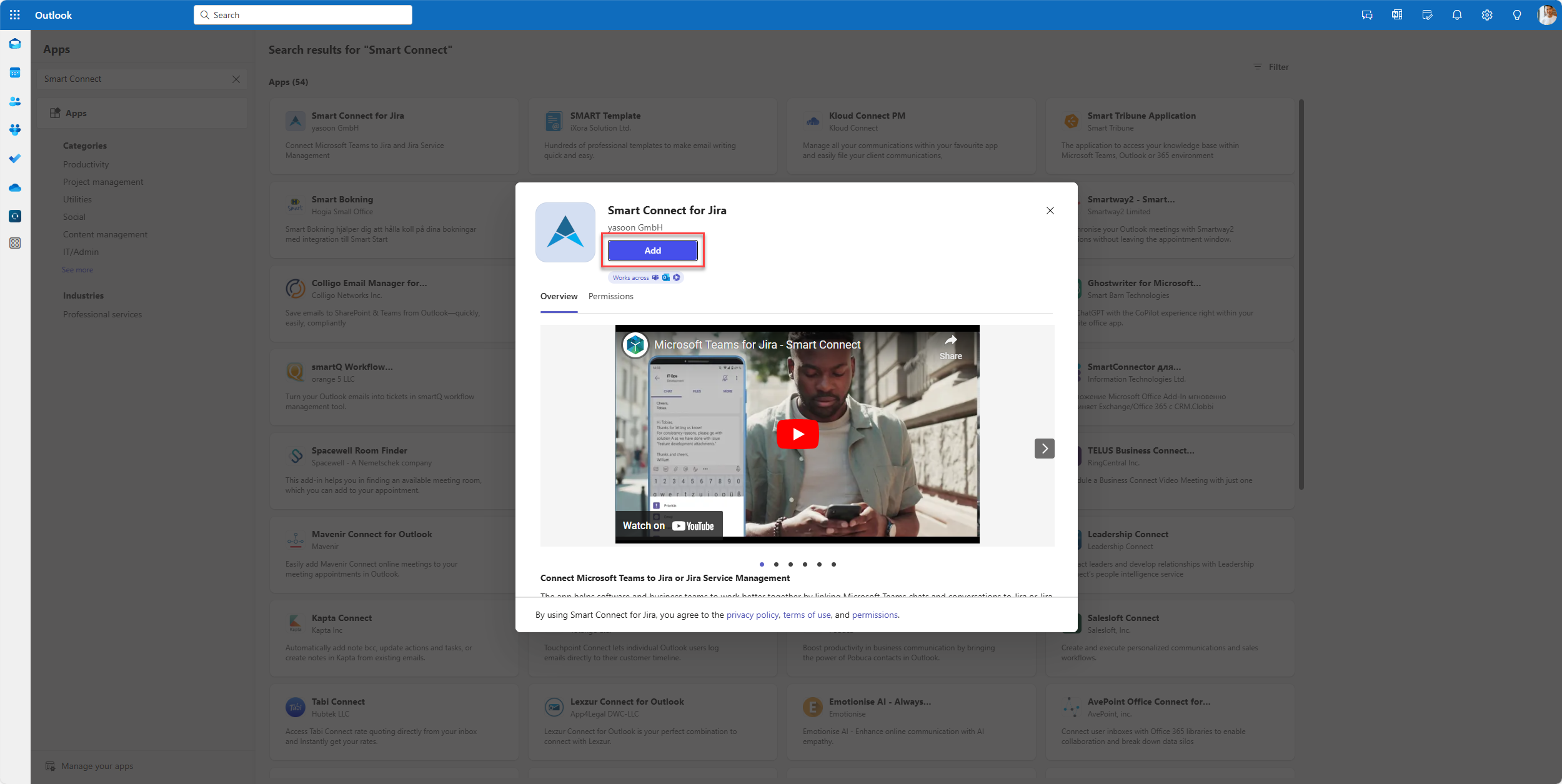Open SMART Template app card
This screenshot has width=1562, height=784.
tap(653, 136)
